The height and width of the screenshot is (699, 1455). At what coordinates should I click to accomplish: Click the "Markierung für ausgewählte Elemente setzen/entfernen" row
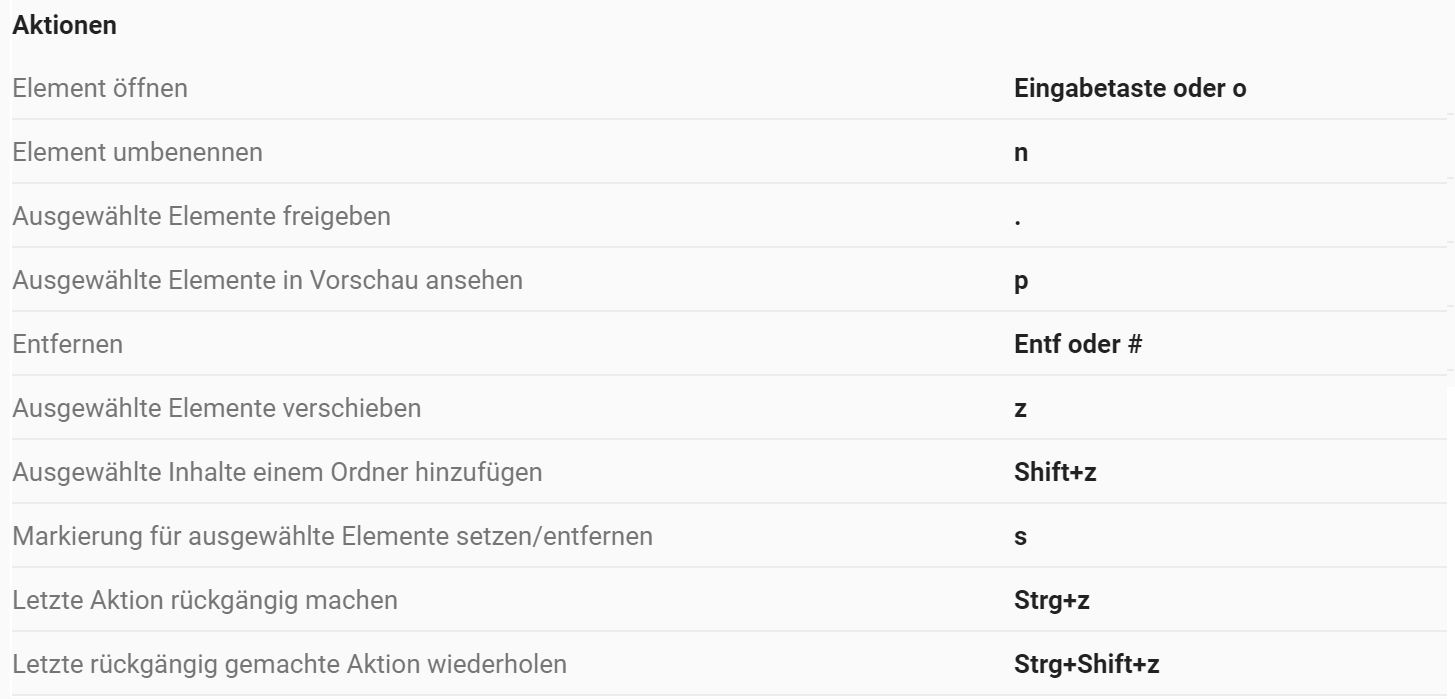(x=332, y=536)
